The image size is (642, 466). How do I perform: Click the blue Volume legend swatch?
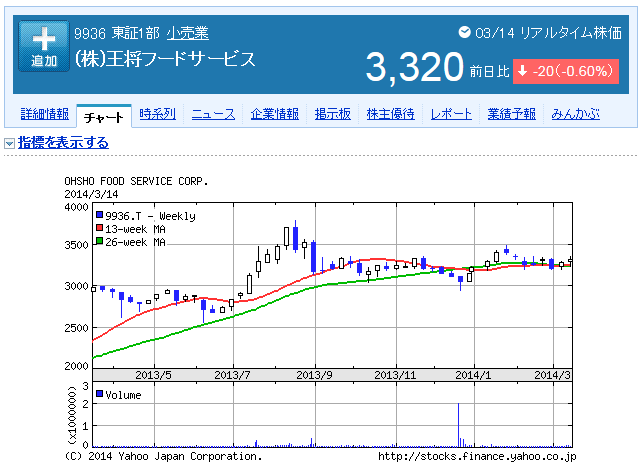[99, 394]
